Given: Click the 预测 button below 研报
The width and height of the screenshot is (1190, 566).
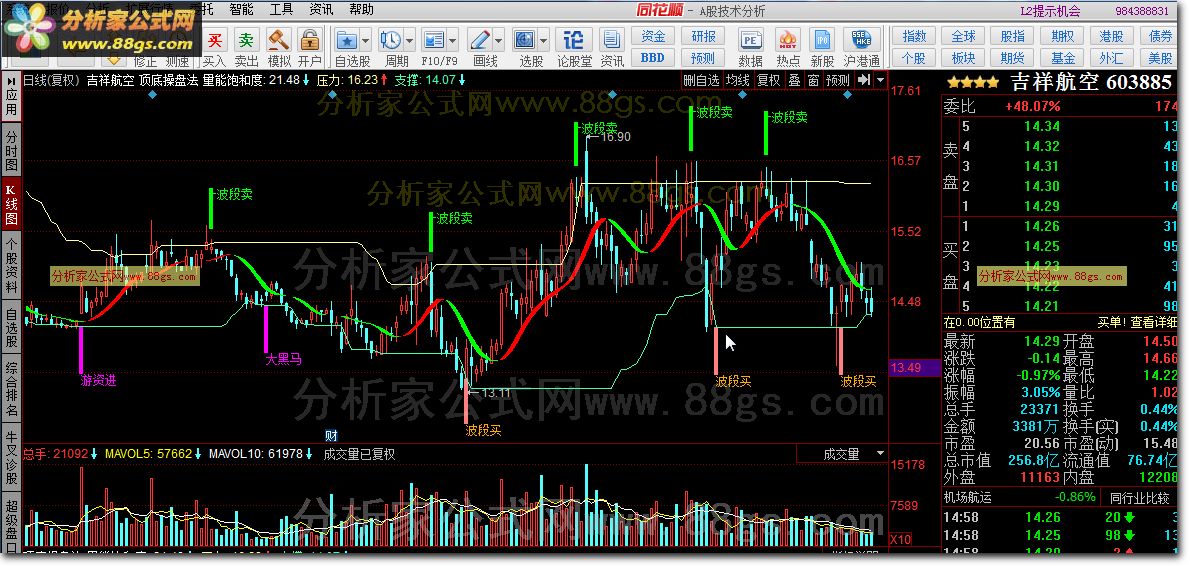Looking at the screenshot, I should (703, 58).
